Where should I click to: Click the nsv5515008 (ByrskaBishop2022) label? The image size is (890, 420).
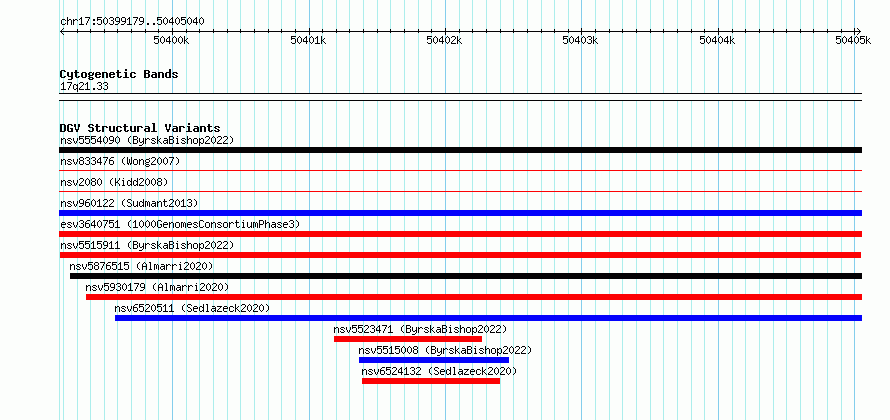tap(445, 350)
